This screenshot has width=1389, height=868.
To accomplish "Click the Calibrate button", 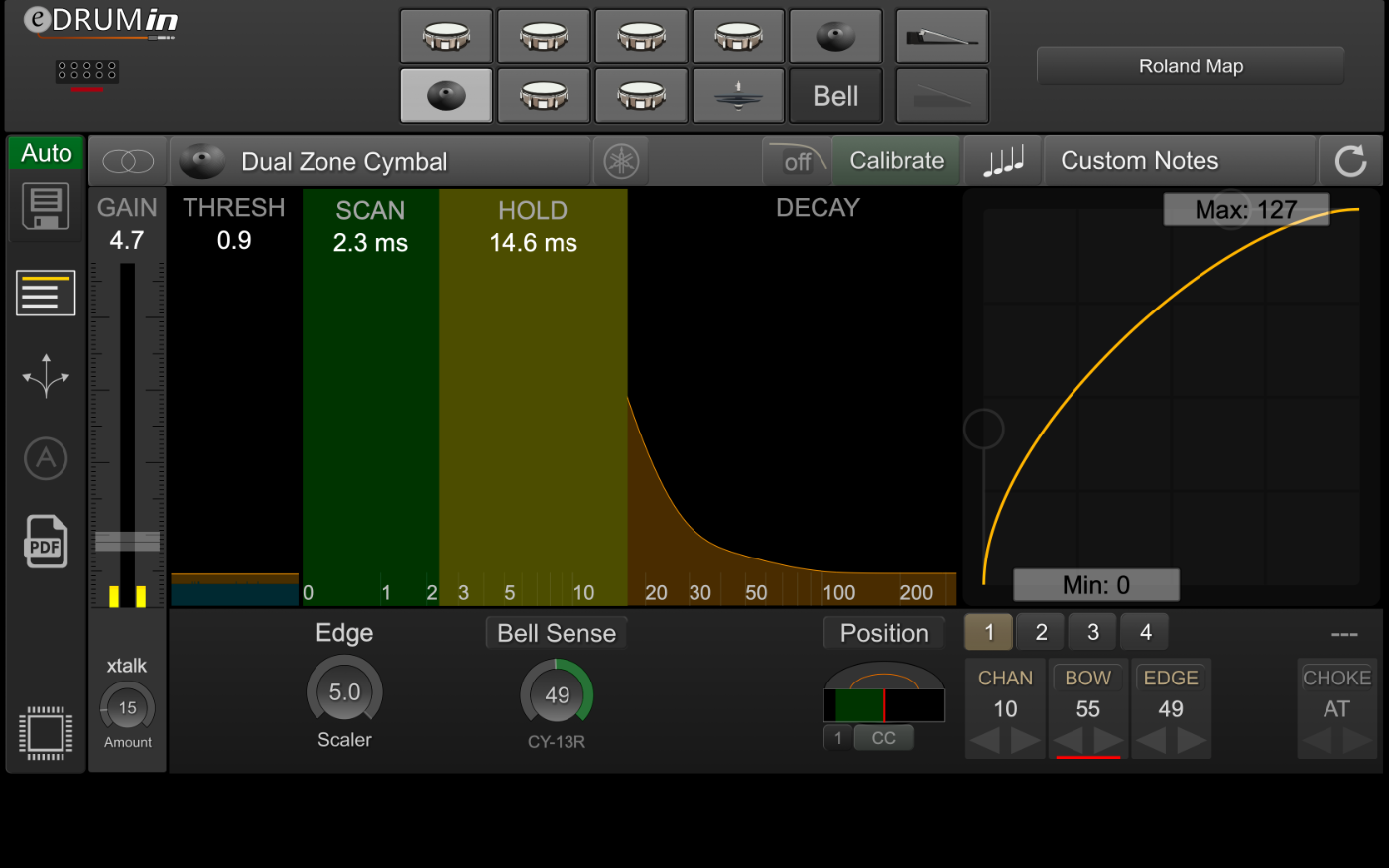I will click(897, 161).
